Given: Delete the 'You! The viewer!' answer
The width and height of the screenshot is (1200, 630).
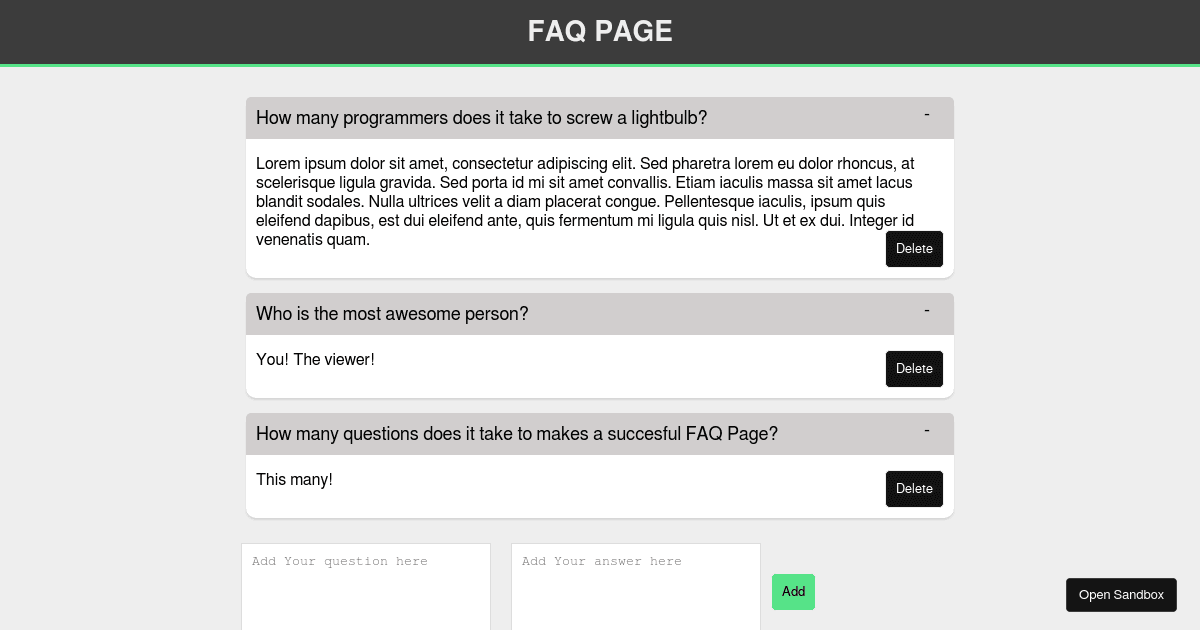Looking at the screenshot, I should click(x=914, y=369).
